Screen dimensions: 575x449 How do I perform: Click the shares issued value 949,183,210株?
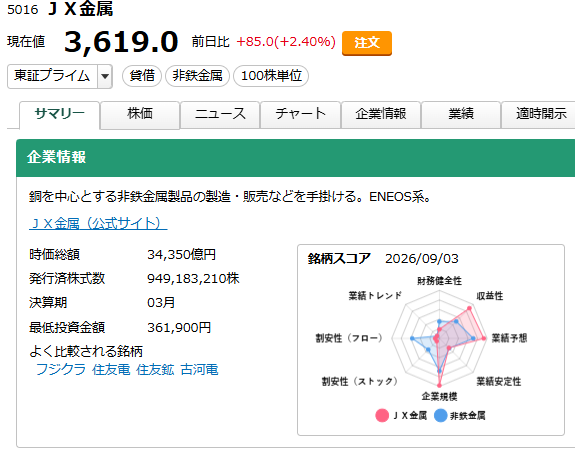point(193,278)
